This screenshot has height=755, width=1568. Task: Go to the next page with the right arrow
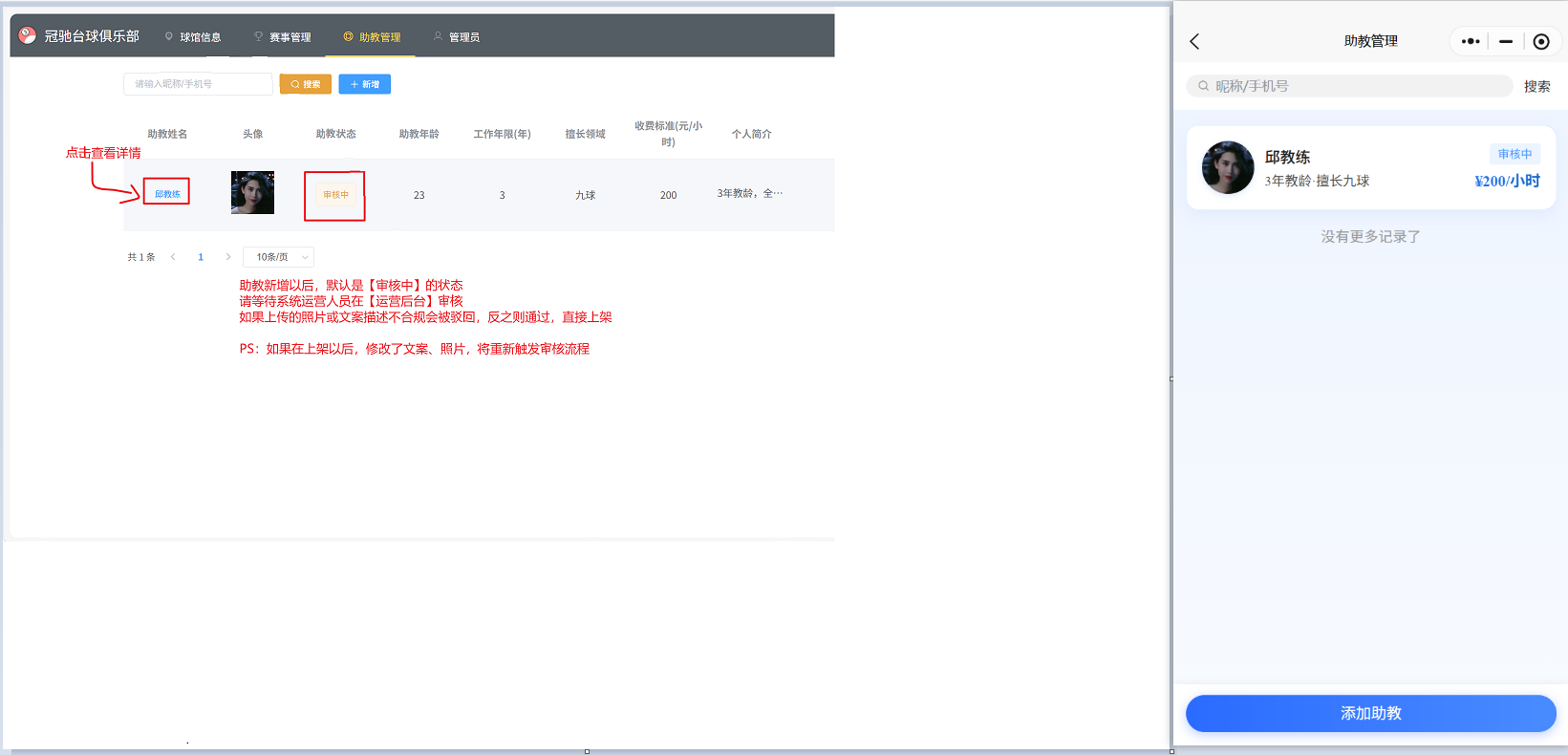[x=228, y=257]
